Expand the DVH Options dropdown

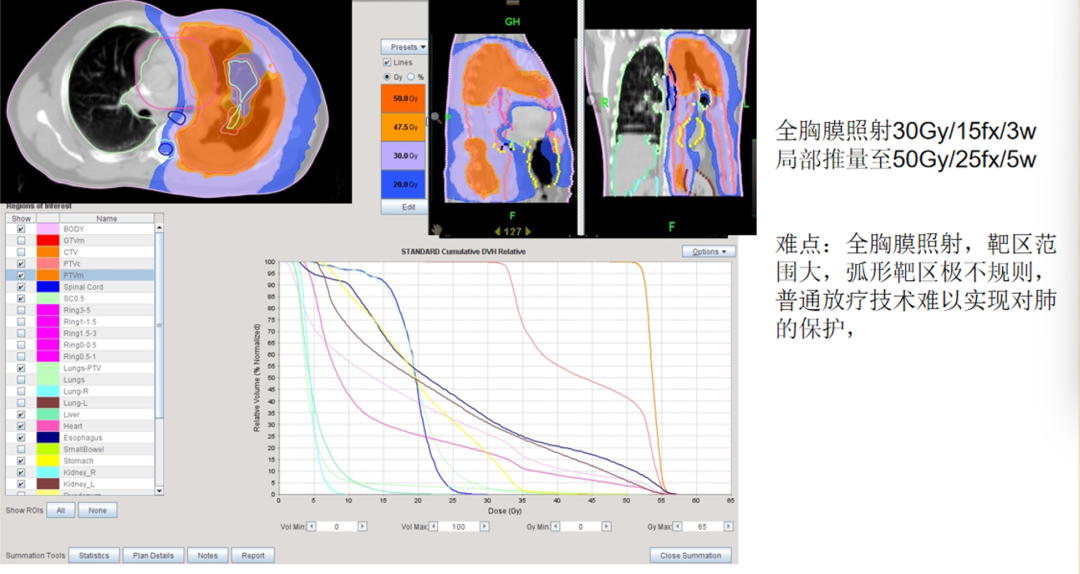click(x=709, y=251)
